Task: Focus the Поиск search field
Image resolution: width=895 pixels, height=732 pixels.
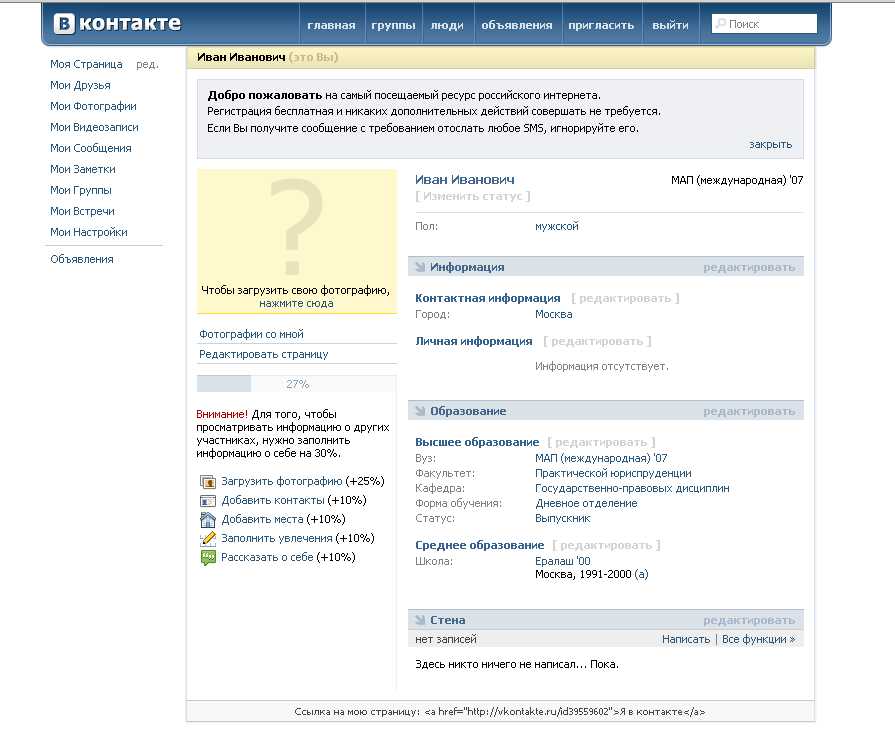Action: pos(764,23)
